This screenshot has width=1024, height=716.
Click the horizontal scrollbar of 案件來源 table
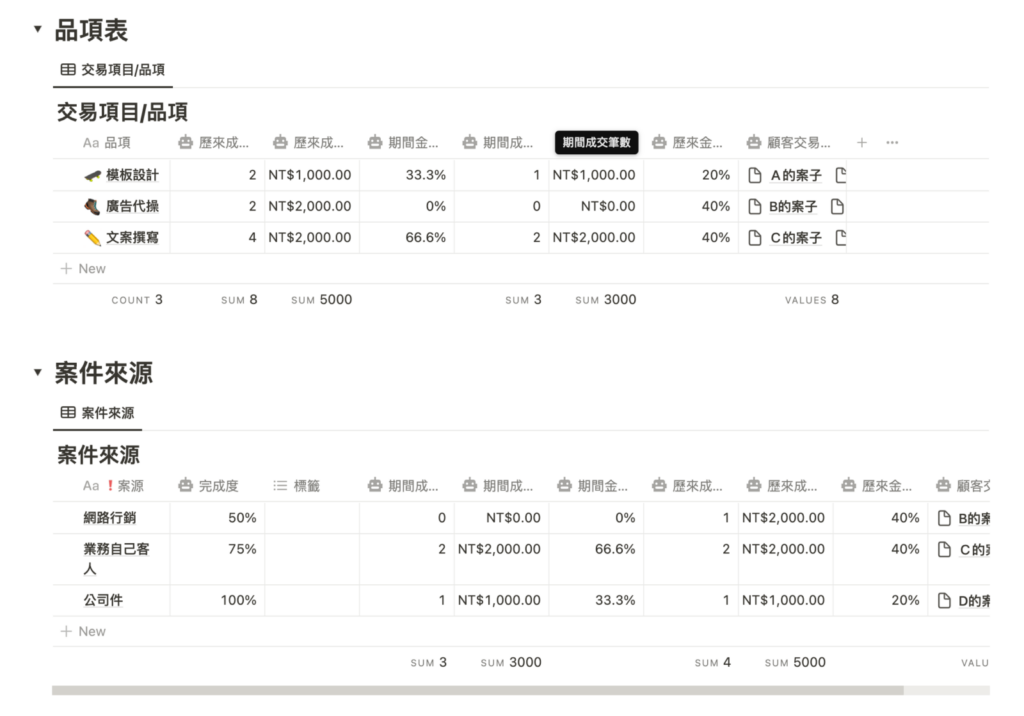pyautogui.click(x=477, y=690)
